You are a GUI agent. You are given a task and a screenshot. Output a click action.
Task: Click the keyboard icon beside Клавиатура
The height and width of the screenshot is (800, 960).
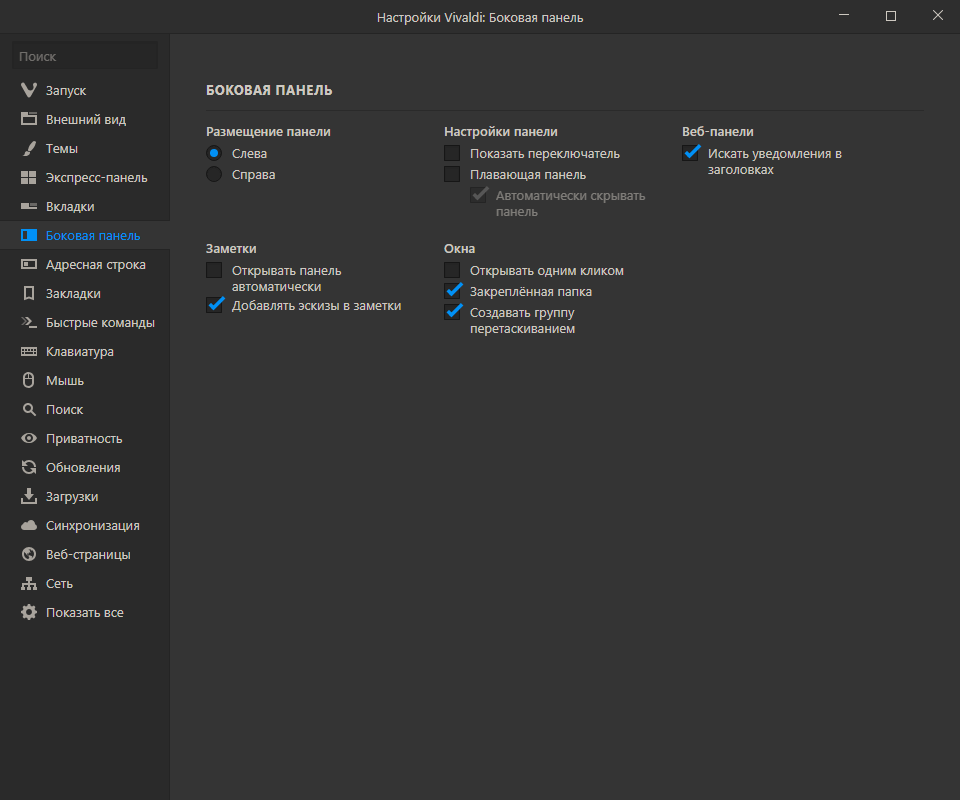click(x=29, y=351)
